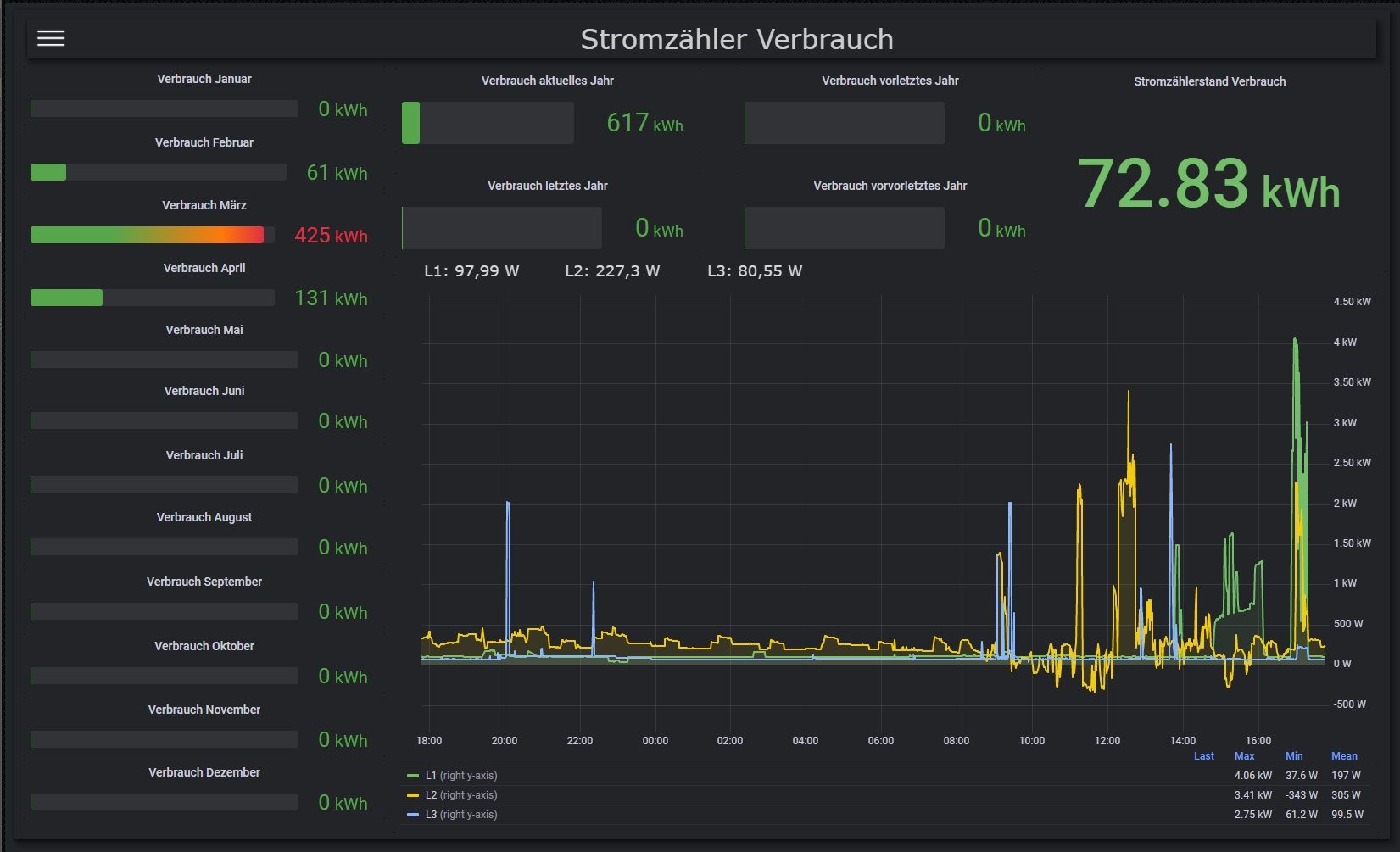Open Verbrauch vorvorletztes Jahr panel title
This screenshot has height=852, width=1400.
coord(890,186)
